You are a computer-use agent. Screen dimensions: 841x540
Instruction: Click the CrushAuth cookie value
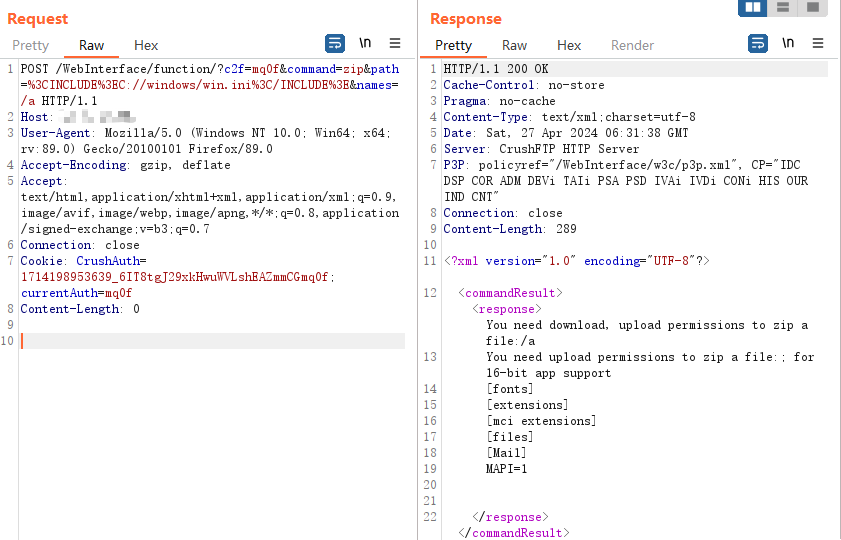tap(174, 277)
